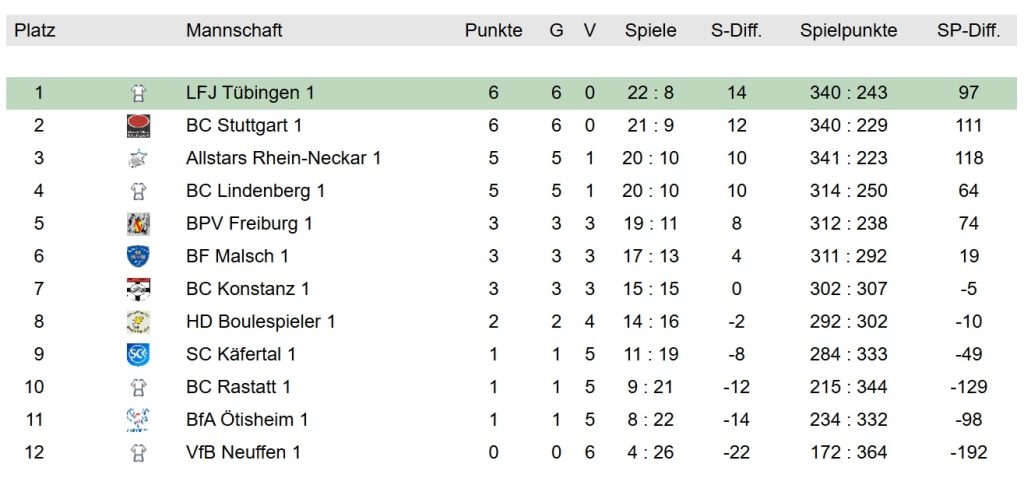Click the LFJ Tübingen 1 jersey icon

point(138,93)
